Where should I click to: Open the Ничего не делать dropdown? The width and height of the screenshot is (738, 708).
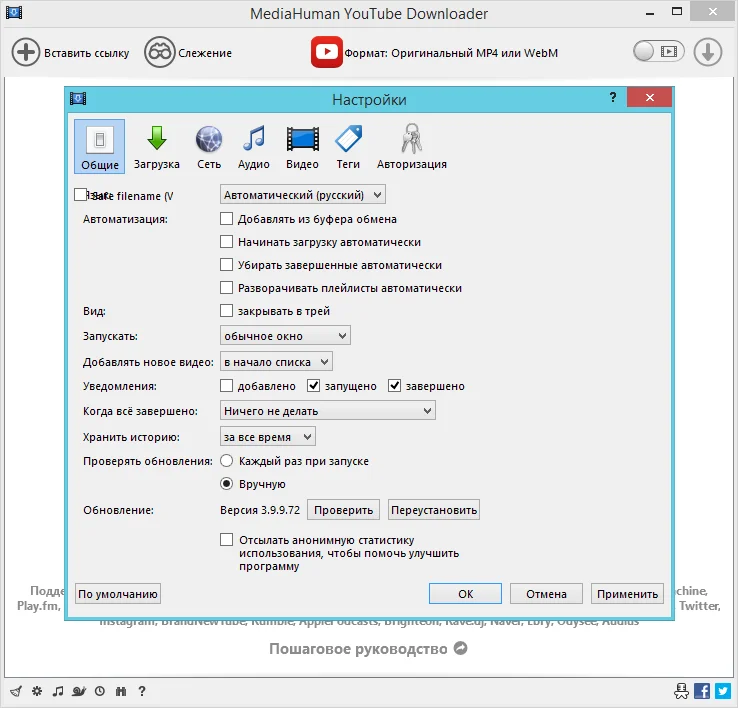click(328, 411)
